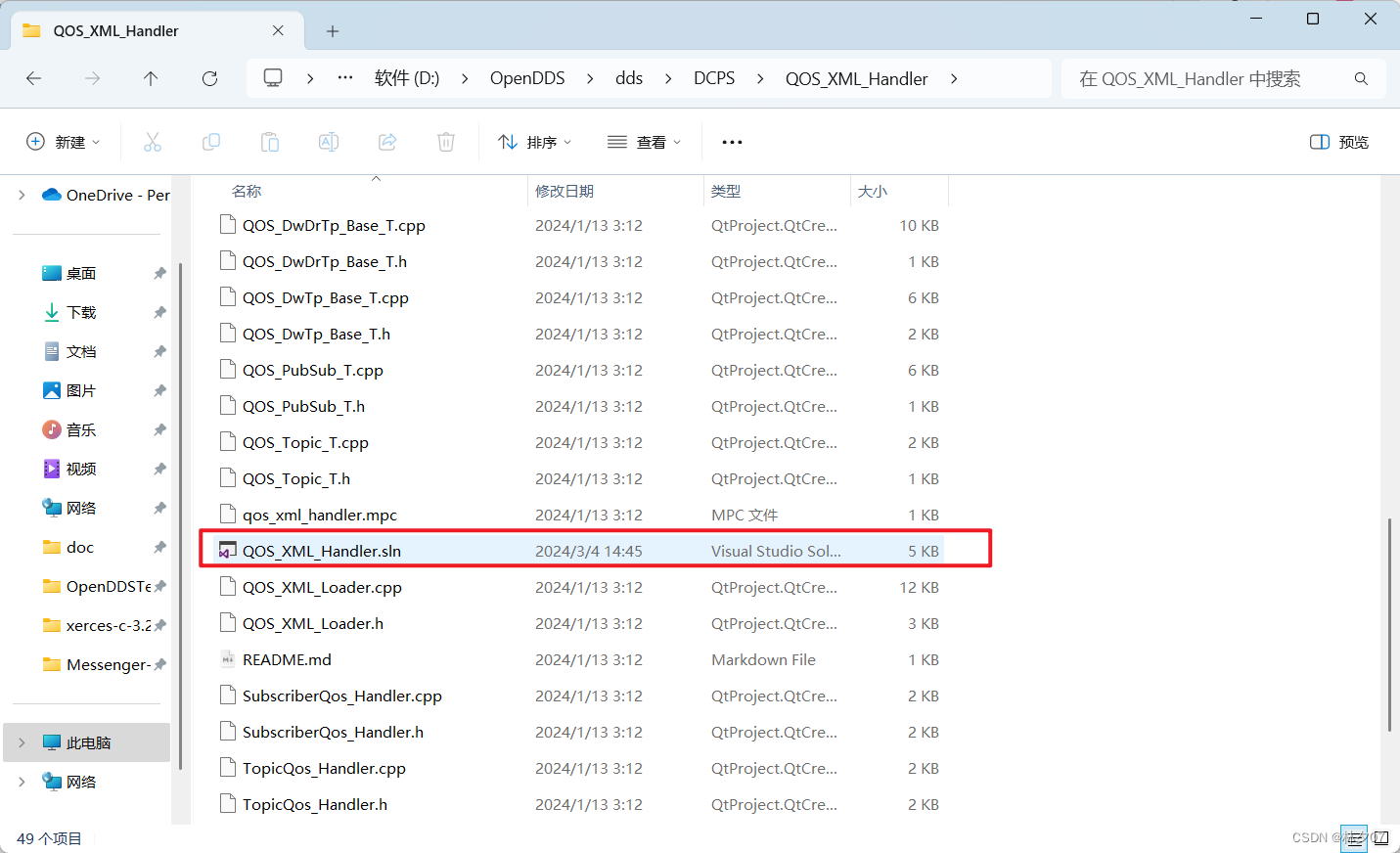Open the hidden breadcrumb ellipsis menu
1400x853 pixels.
345,77
